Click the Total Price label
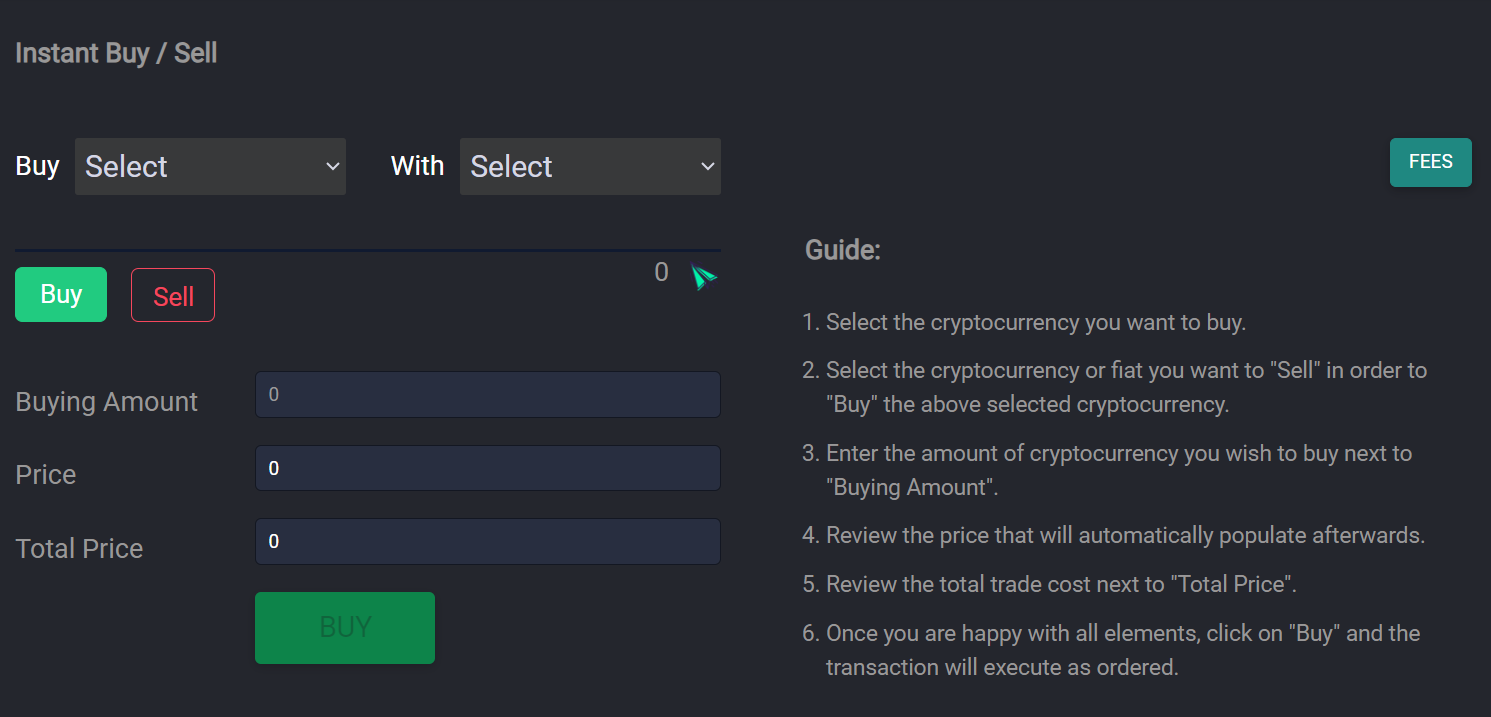This screenshot has height=717, width=1491. click(x=79, y=548)
